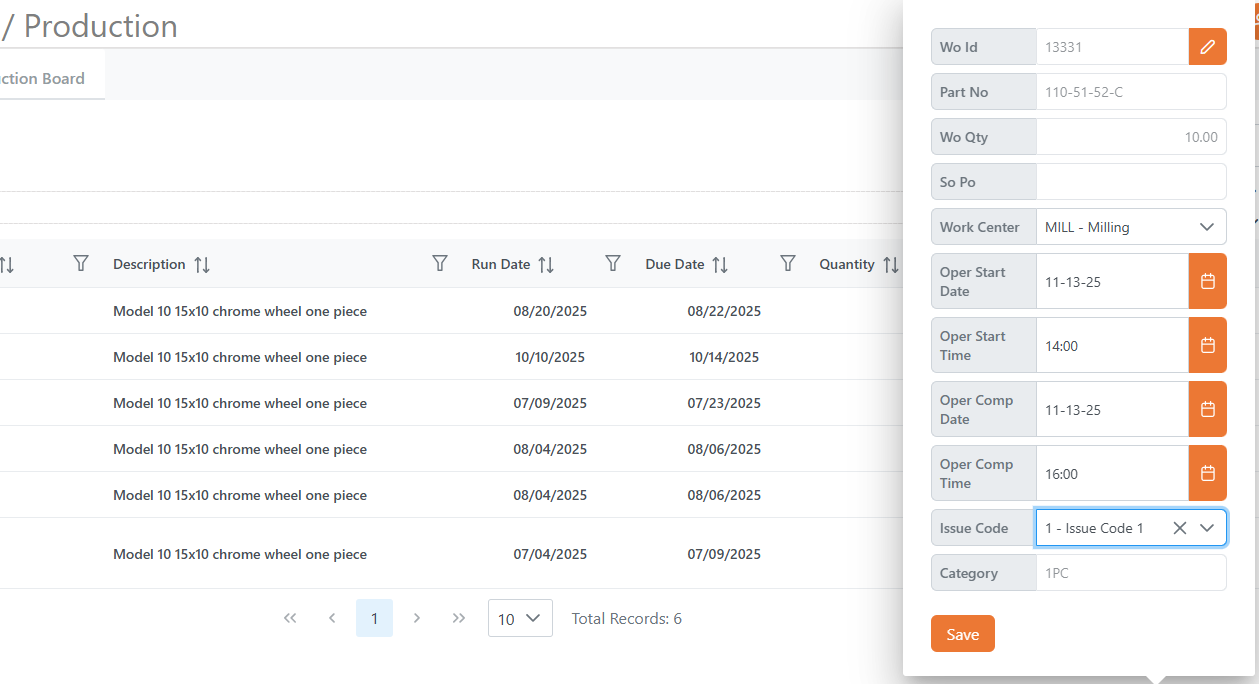Sort the Description column
The width and height of the screenshot is (1259, 684).
(202, 265)
